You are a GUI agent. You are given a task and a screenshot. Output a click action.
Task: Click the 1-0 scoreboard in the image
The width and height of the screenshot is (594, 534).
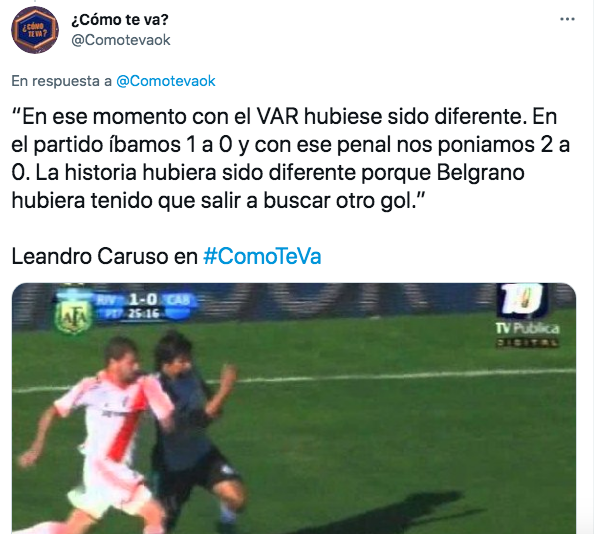click(x=143, y=300)
